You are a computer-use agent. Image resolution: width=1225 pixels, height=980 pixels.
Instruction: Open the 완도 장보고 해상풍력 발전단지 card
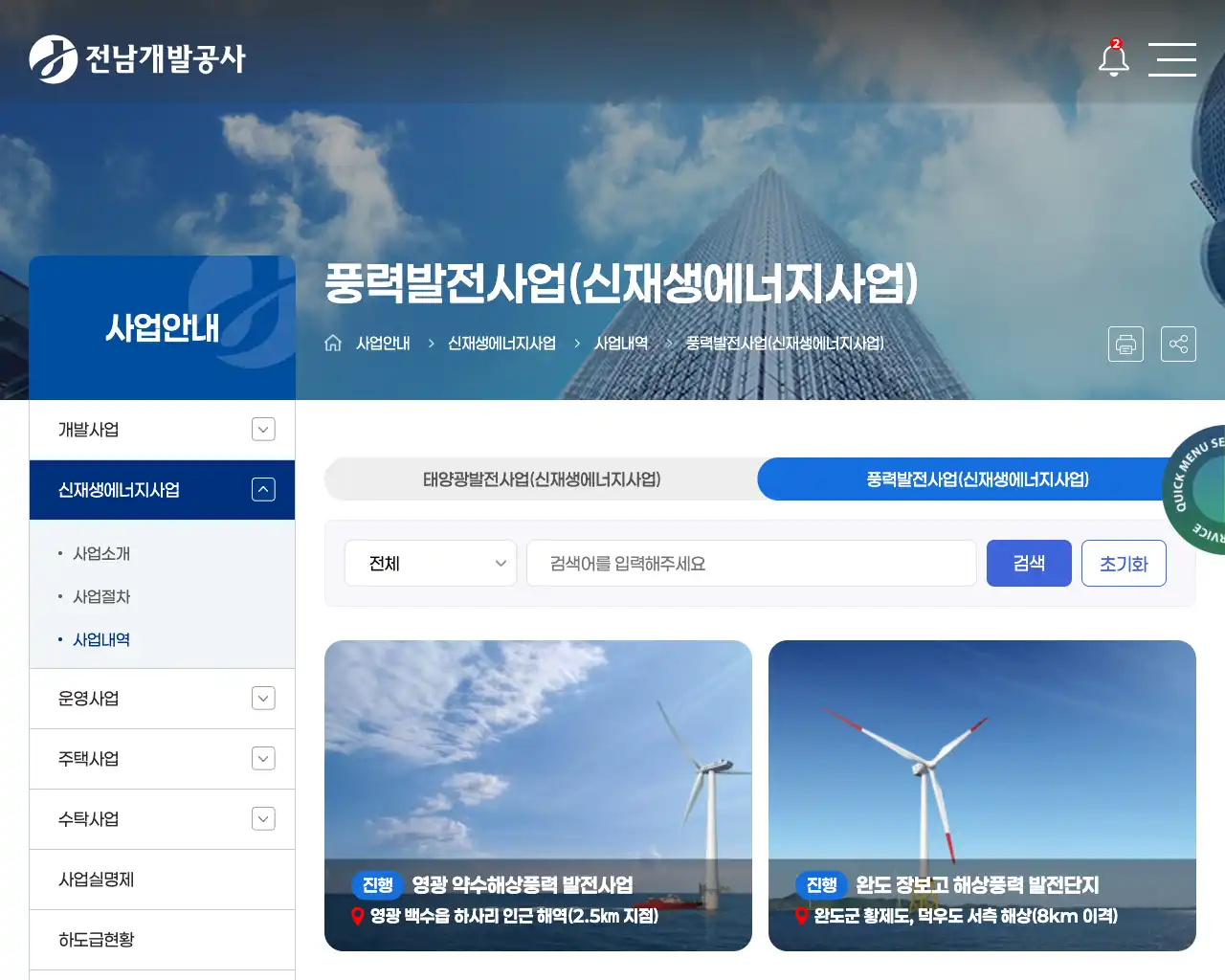coord(982,795)
